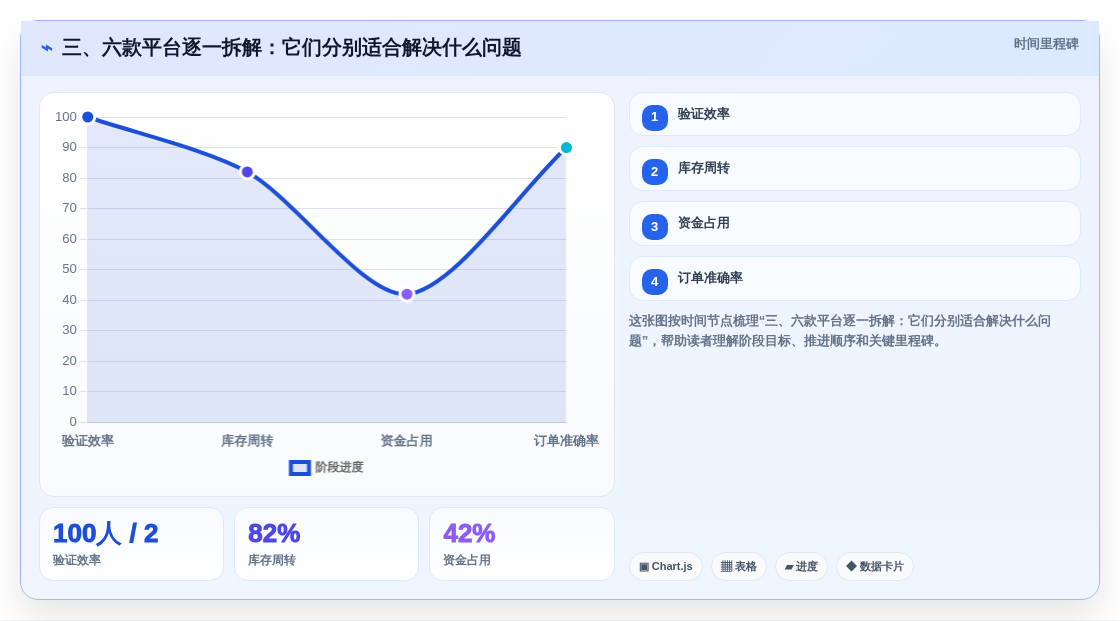The image size is (1120, 621).
Task: Select the 验证效率 data point at 100
Action: [88, 117]
